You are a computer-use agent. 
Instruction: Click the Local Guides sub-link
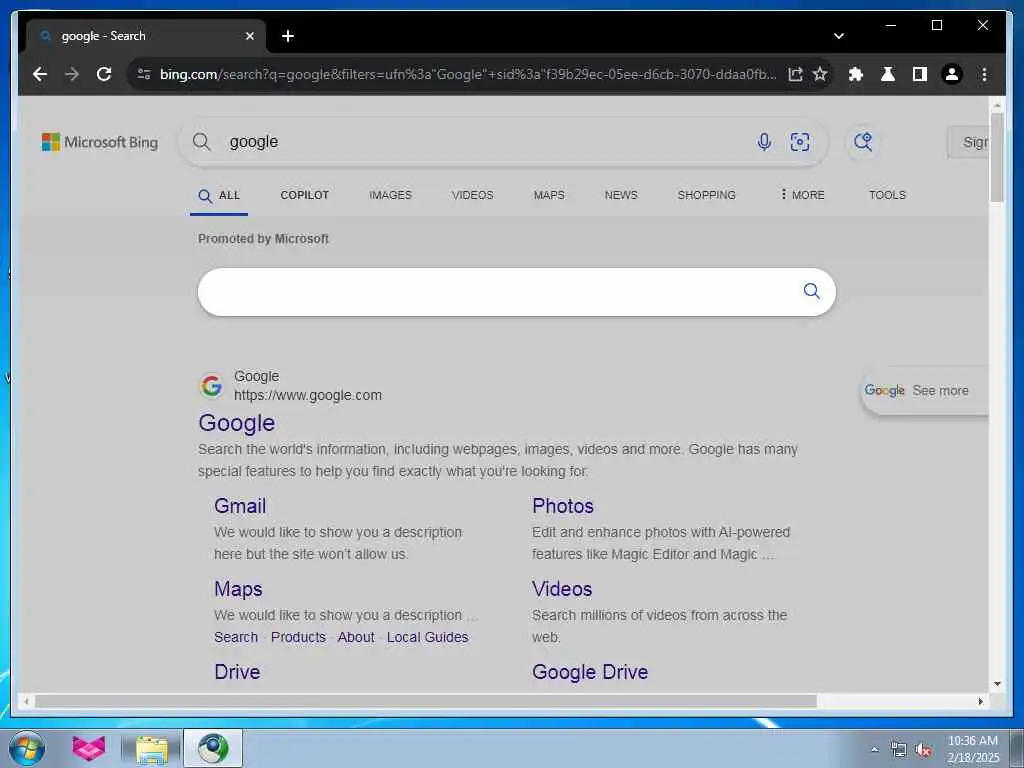(x=427, y=637)
